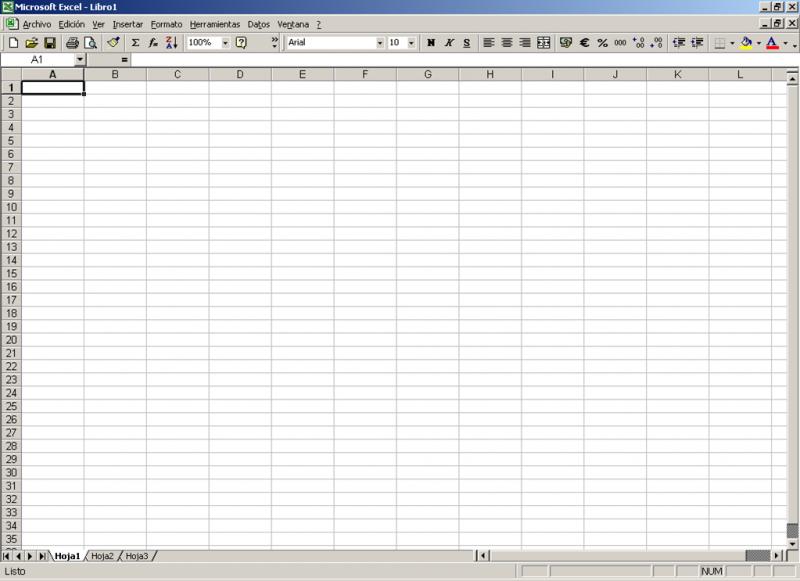
Task: Select the Hoja1 sheet tab
Action: (x=67, y=556)
